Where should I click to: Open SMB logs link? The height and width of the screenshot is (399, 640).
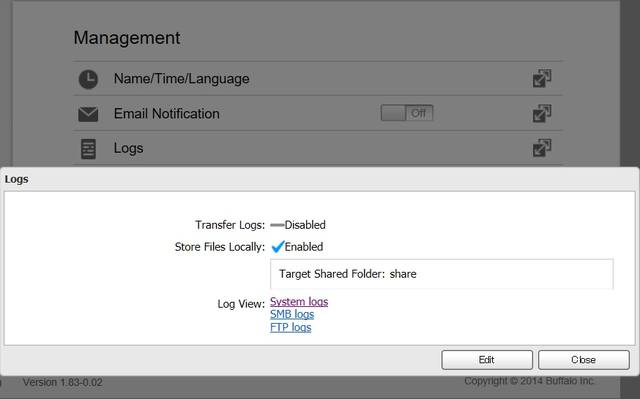(292, 314)
